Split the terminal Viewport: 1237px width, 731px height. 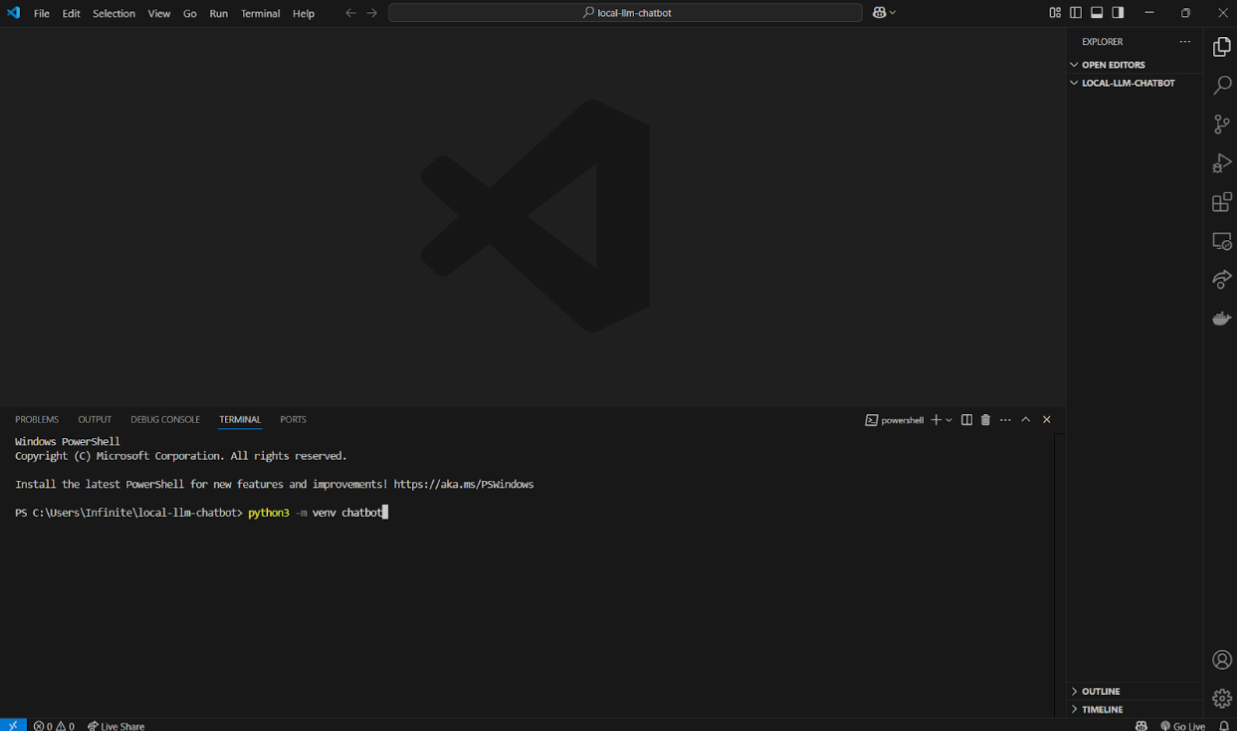[966, 420]
